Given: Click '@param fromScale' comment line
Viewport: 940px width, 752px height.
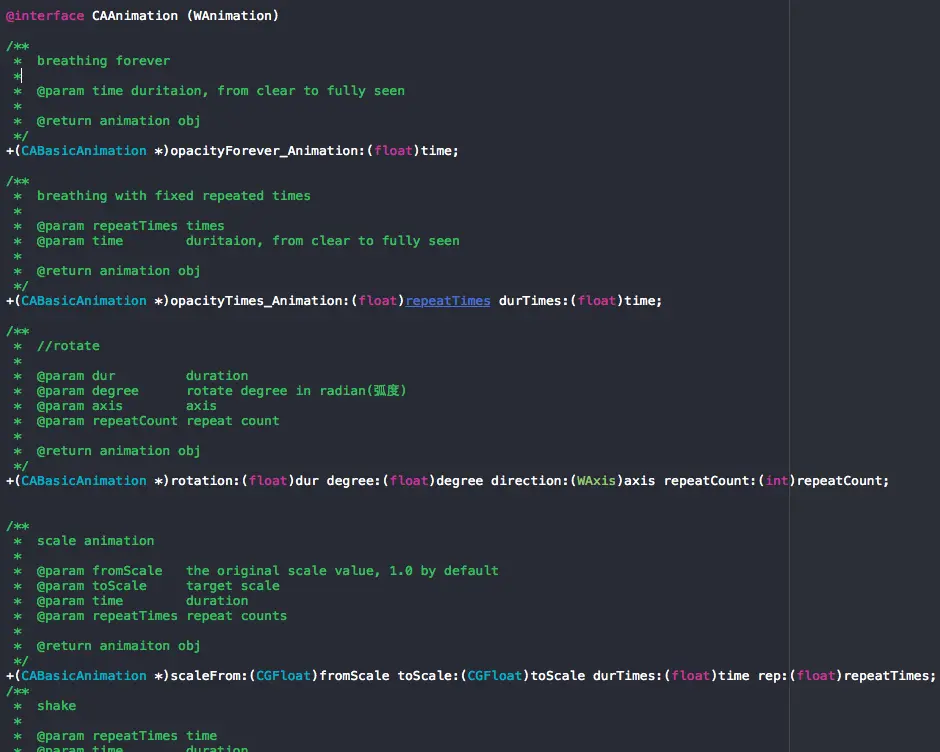Looking at the screenshot, I should (x=267, y=570).
